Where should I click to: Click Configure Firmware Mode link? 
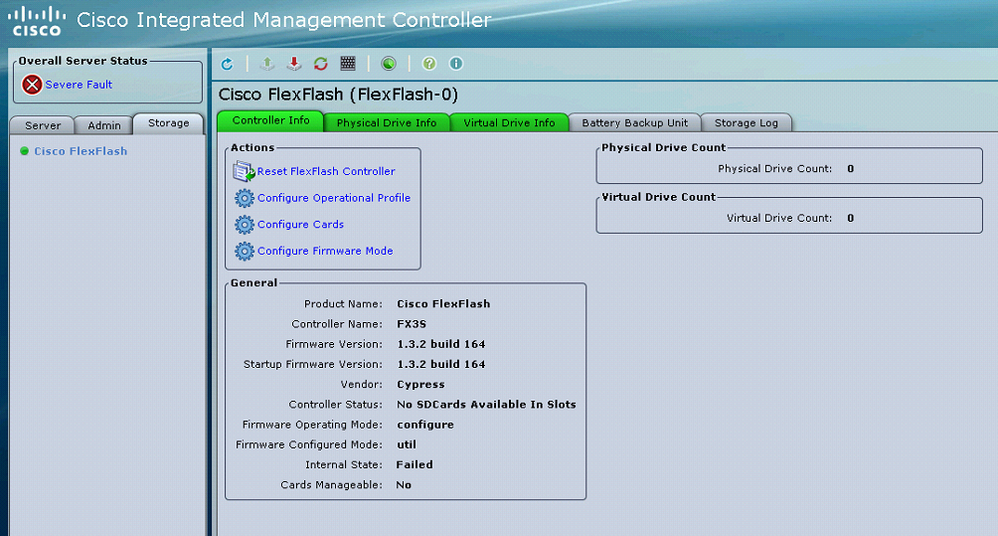(325, 251)
